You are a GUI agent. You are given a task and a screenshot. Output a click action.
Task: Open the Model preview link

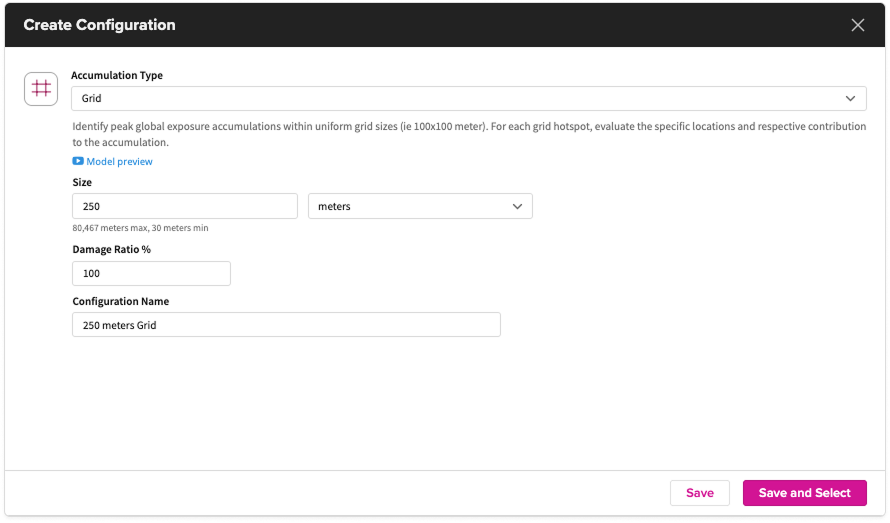click(x=119, y=161)
